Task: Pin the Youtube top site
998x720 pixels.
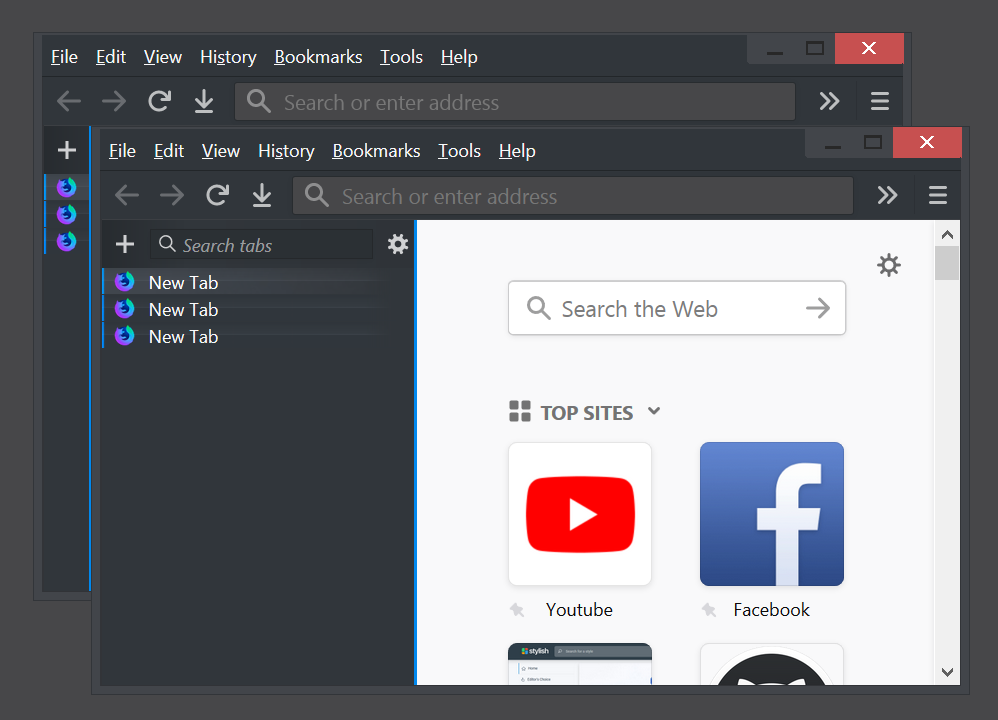Action: (x=517, y=611)
